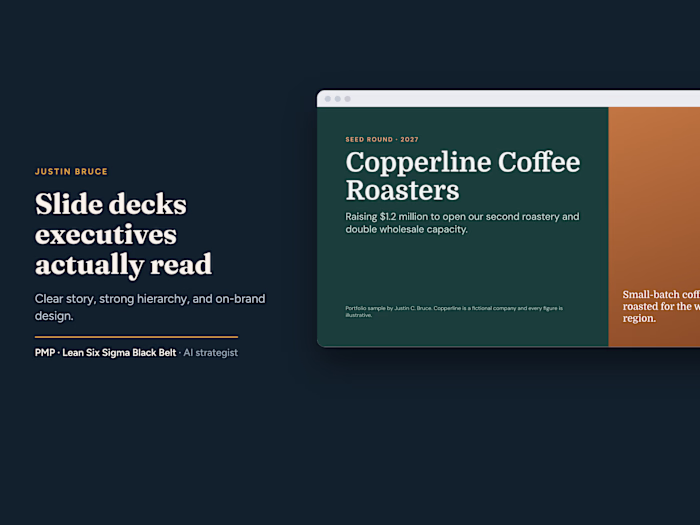Click the third dot in mockup window bar
This screenshot has width=700, height=525.
(x=347, y=99)
